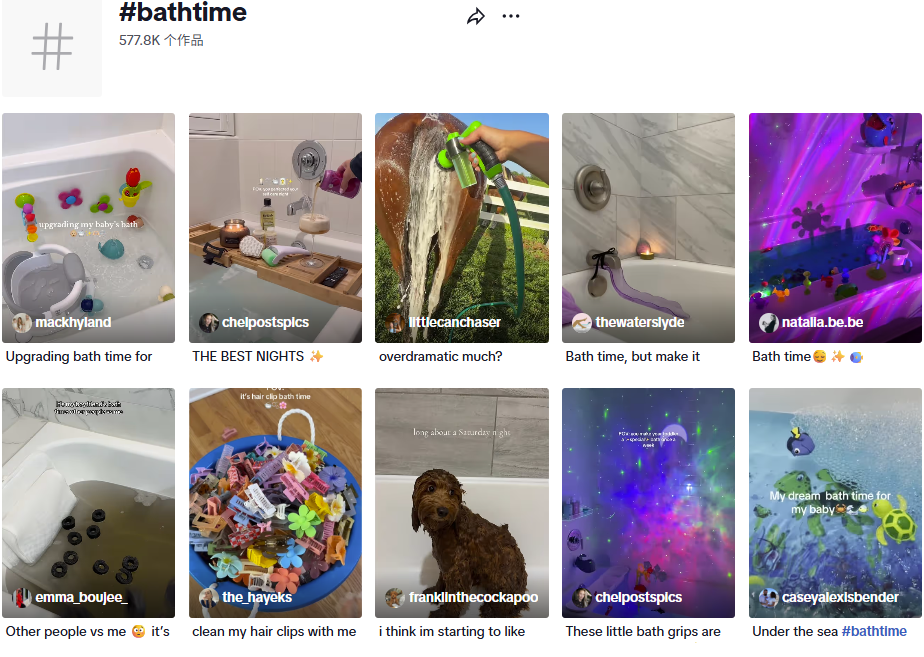924x657 pixels.
Task: Open the three-dot more options menu
Action: [x=511, y=16]
